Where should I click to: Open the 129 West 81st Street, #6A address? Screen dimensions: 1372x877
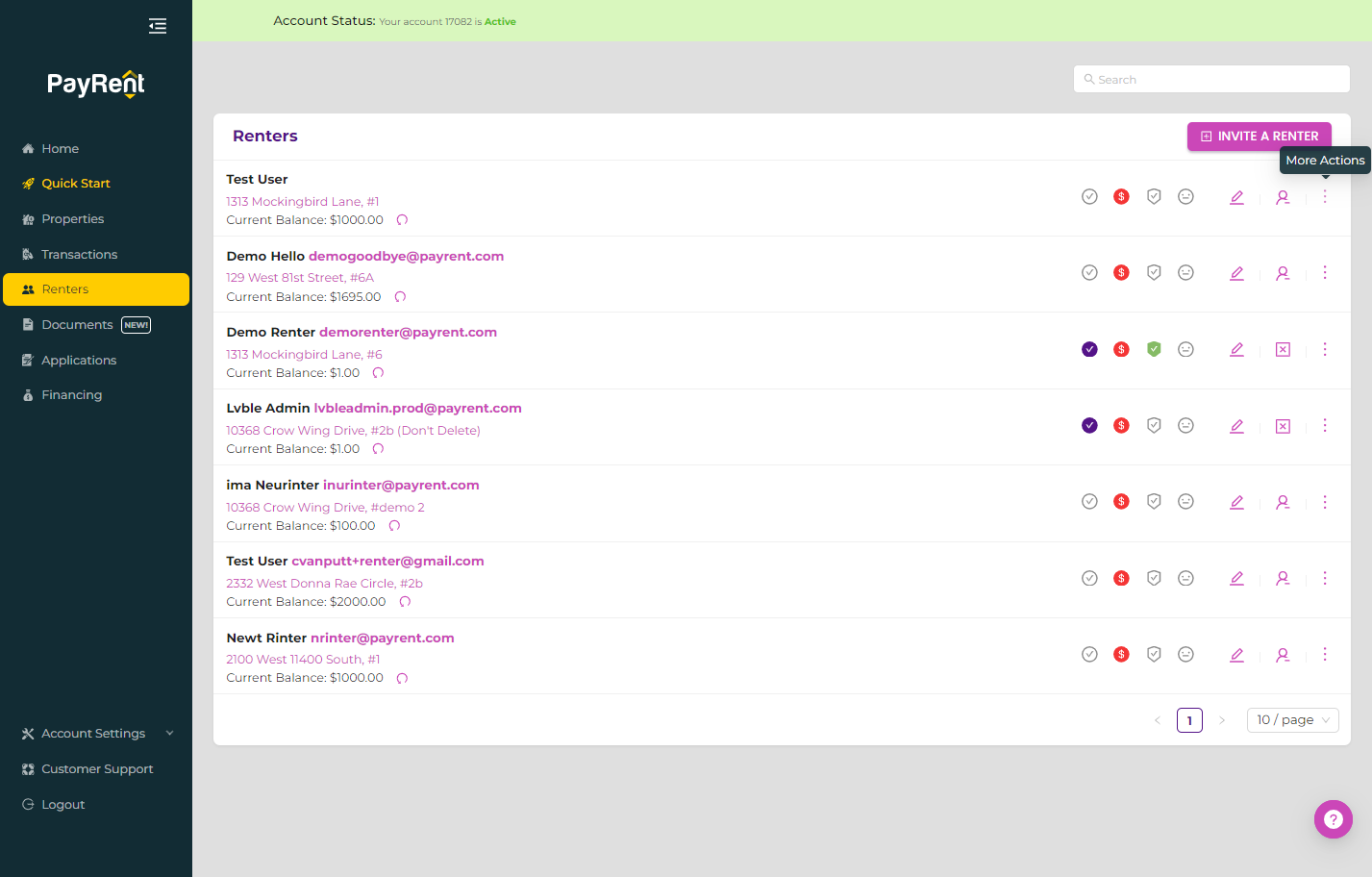coord(300,278)
